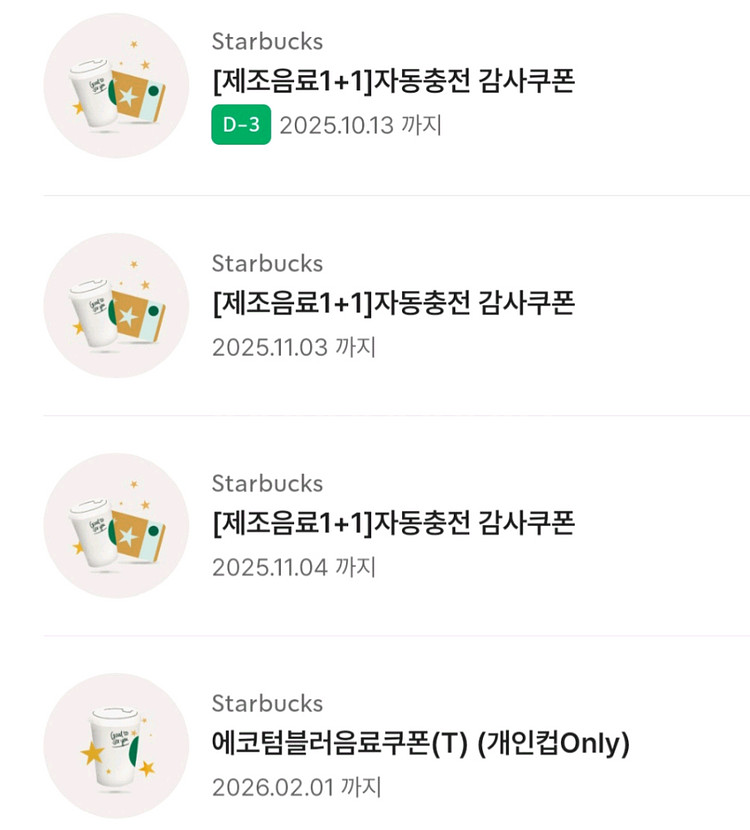Tap Starbucks label on the 2025.11.04 coupon
Screen dimensions: 750x830
click(x=267, y=483)
